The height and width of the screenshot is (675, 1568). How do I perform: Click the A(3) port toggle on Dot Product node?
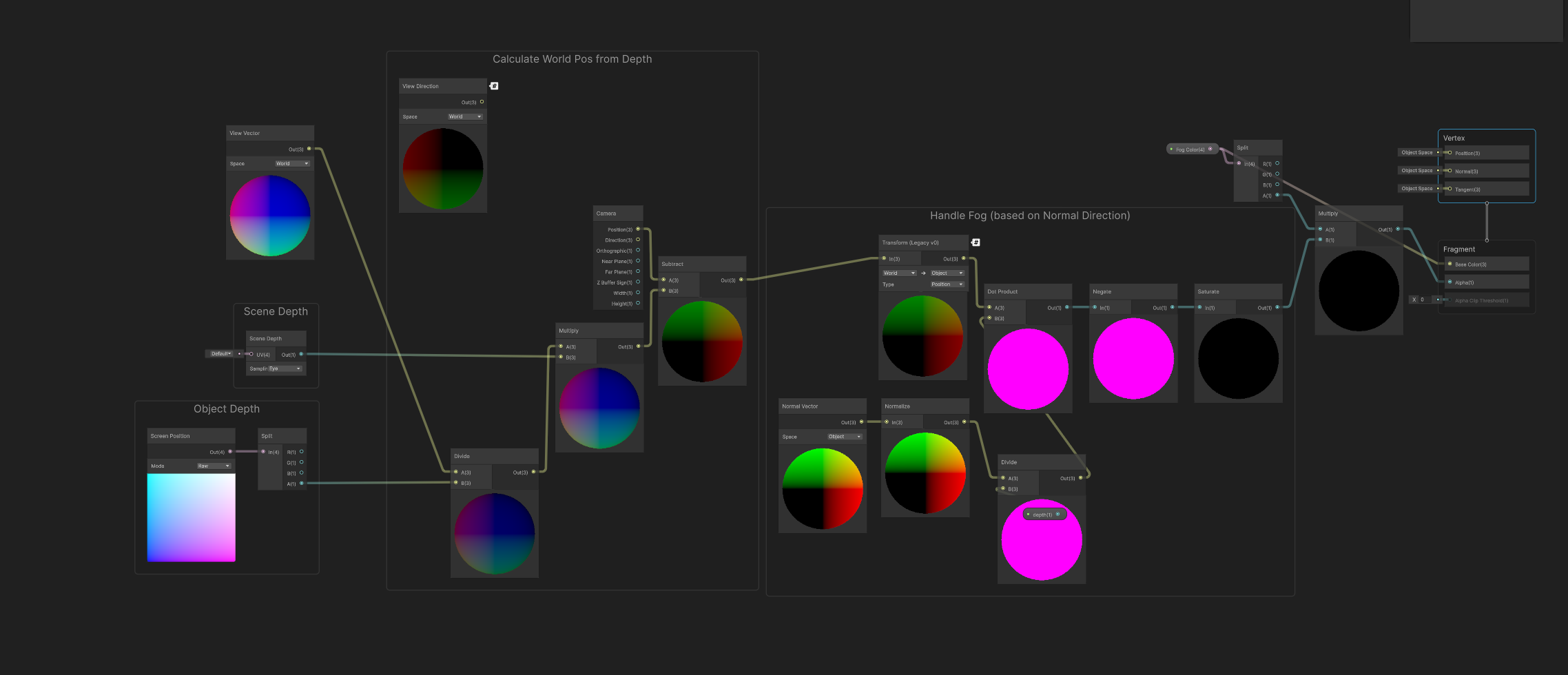(x=990, y=307)
